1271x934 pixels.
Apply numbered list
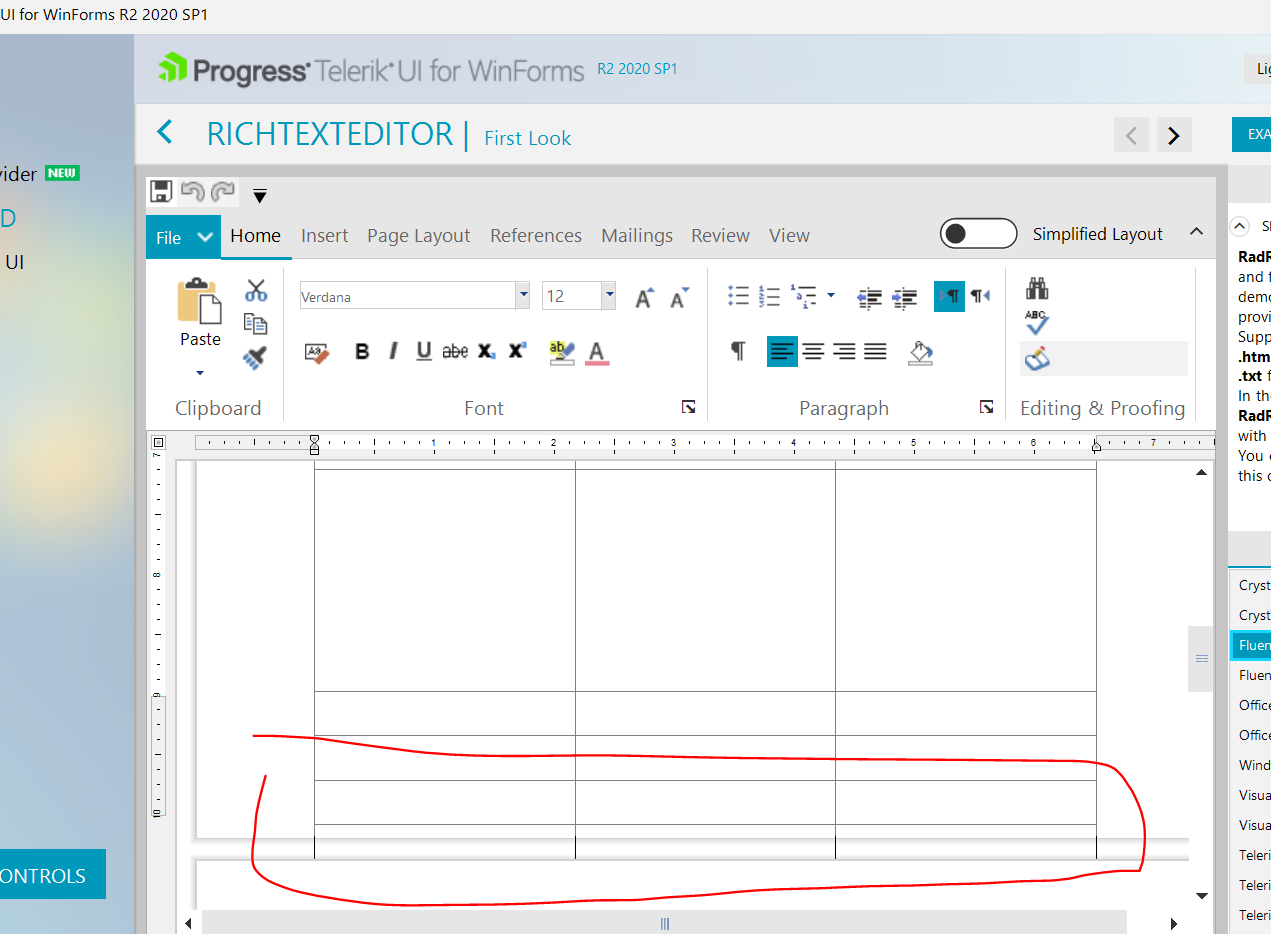(770, 296)
